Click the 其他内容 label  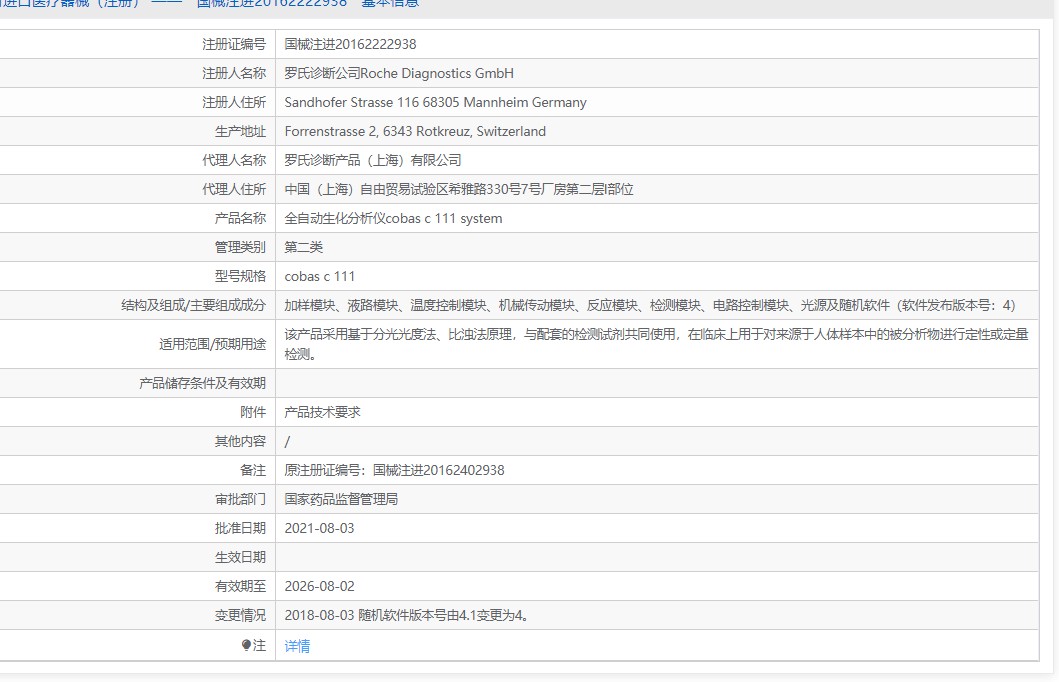point(240,441)
